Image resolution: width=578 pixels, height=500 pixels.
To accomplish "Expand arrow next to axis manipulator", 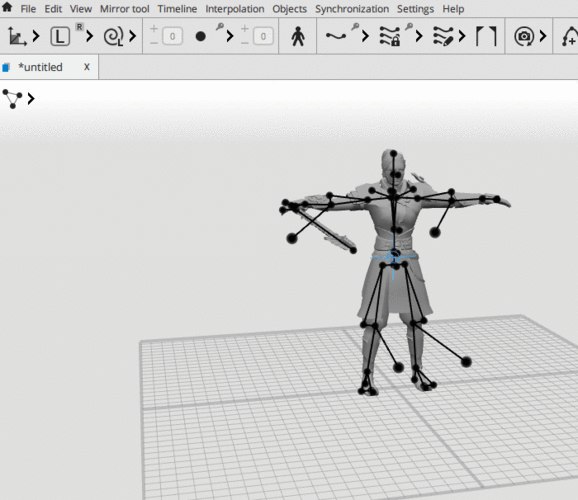I will click(36, 36).
